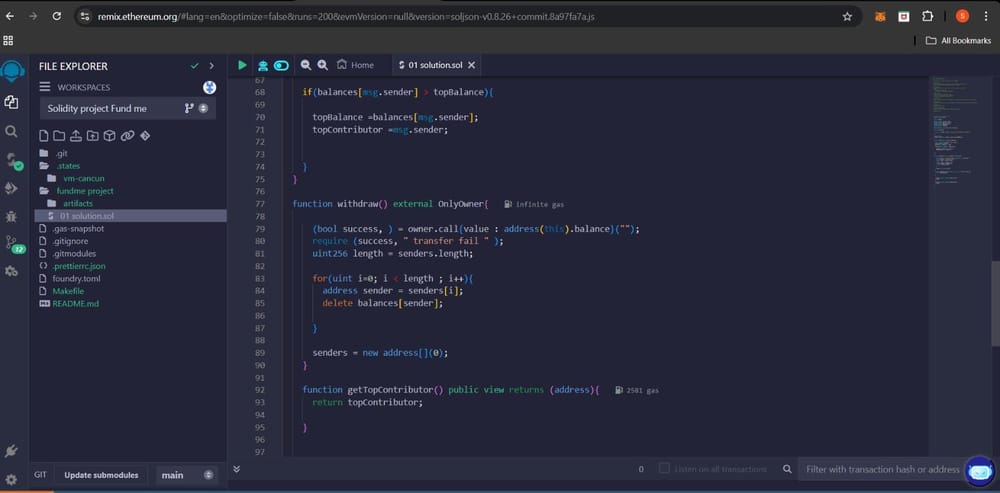Run the script with green play button
The height and width of the screenshot is (493, 1000).
point(242,65)
